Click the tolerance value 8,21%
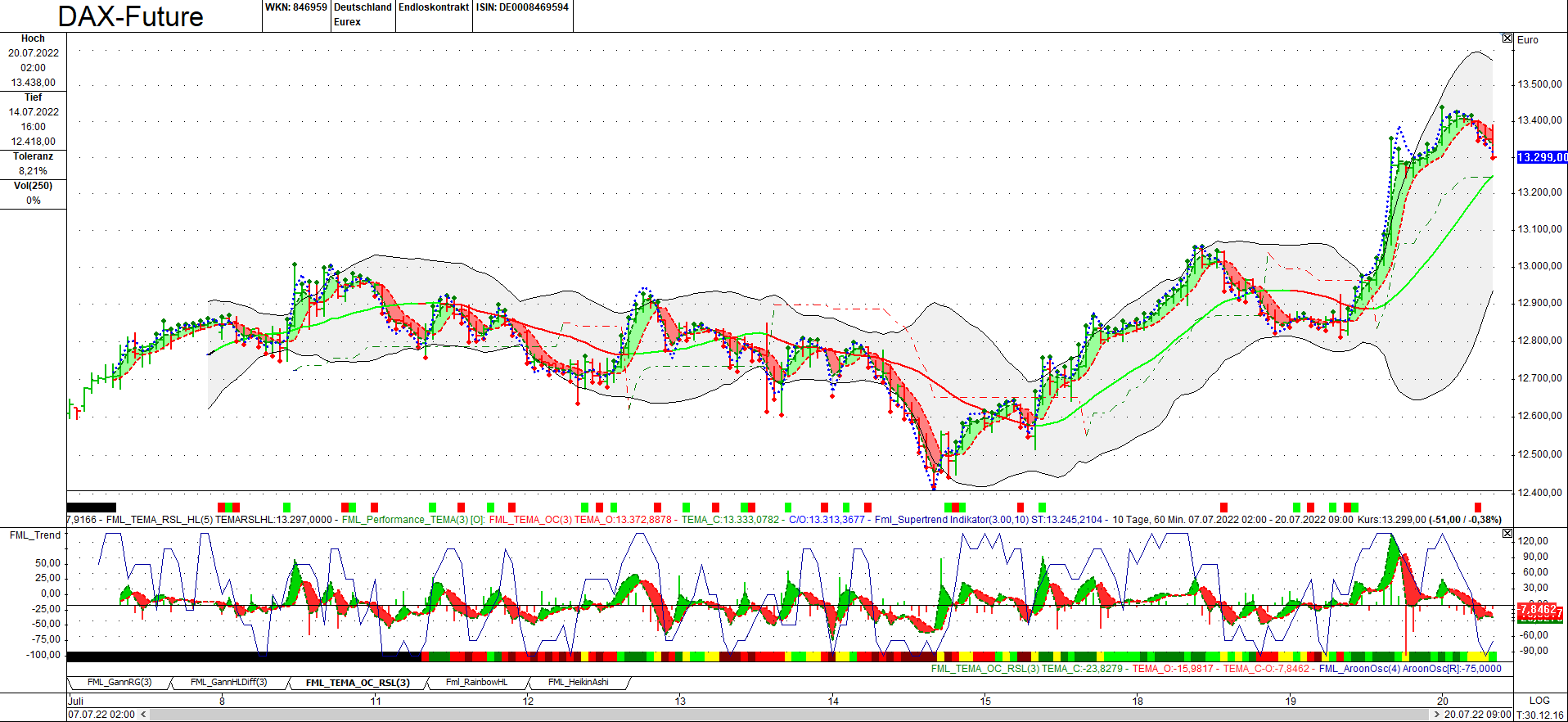The height and width of the screenshot is (722, 1568). [x=34, y=171]
